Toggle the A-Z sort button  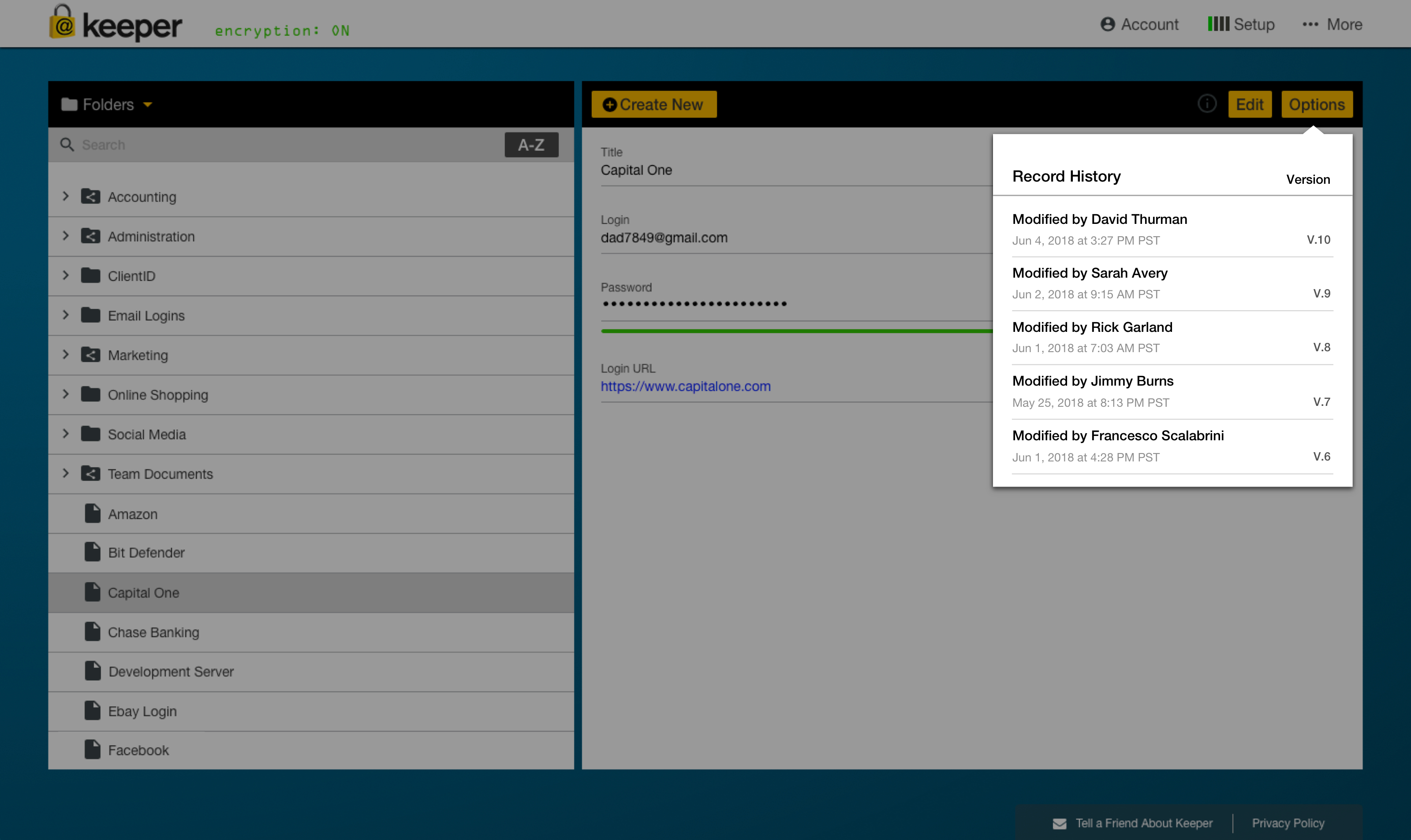531,145
